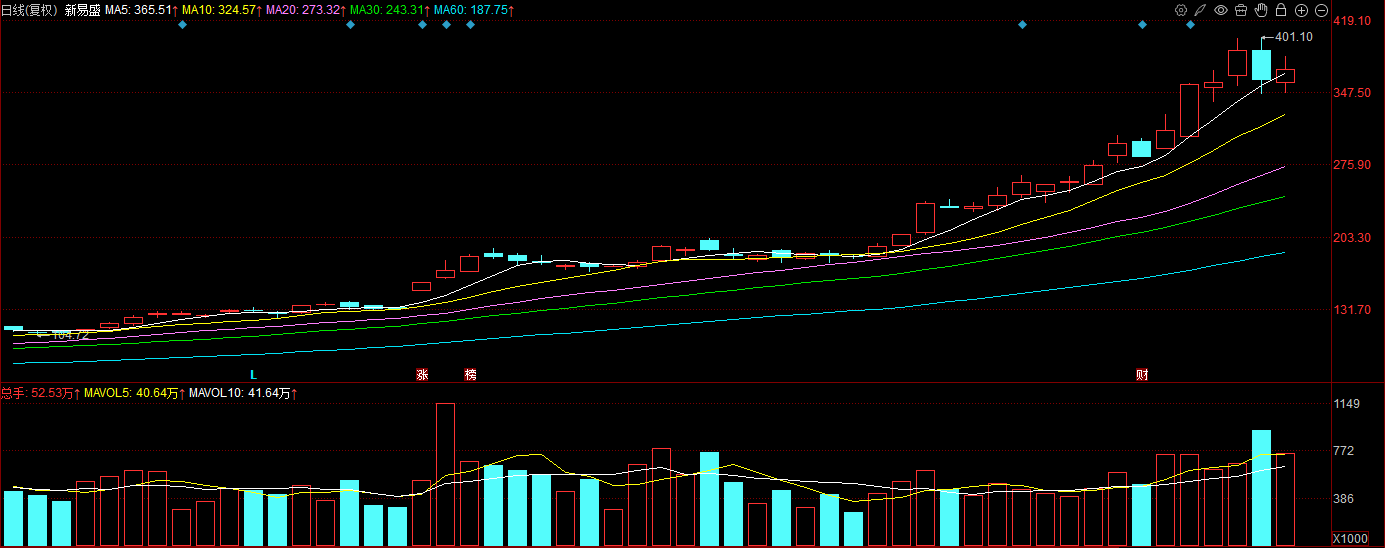The image size is (1385, 548).
Task: Click the 347.50 price axis label
Action: coord(1351,92)
